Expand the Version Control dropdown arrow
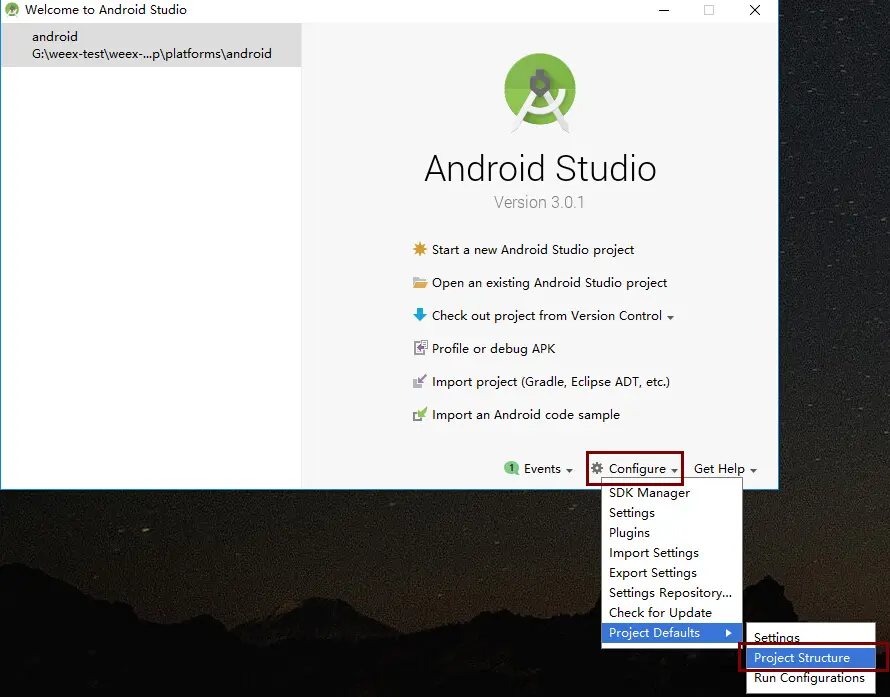 [670, 318]
